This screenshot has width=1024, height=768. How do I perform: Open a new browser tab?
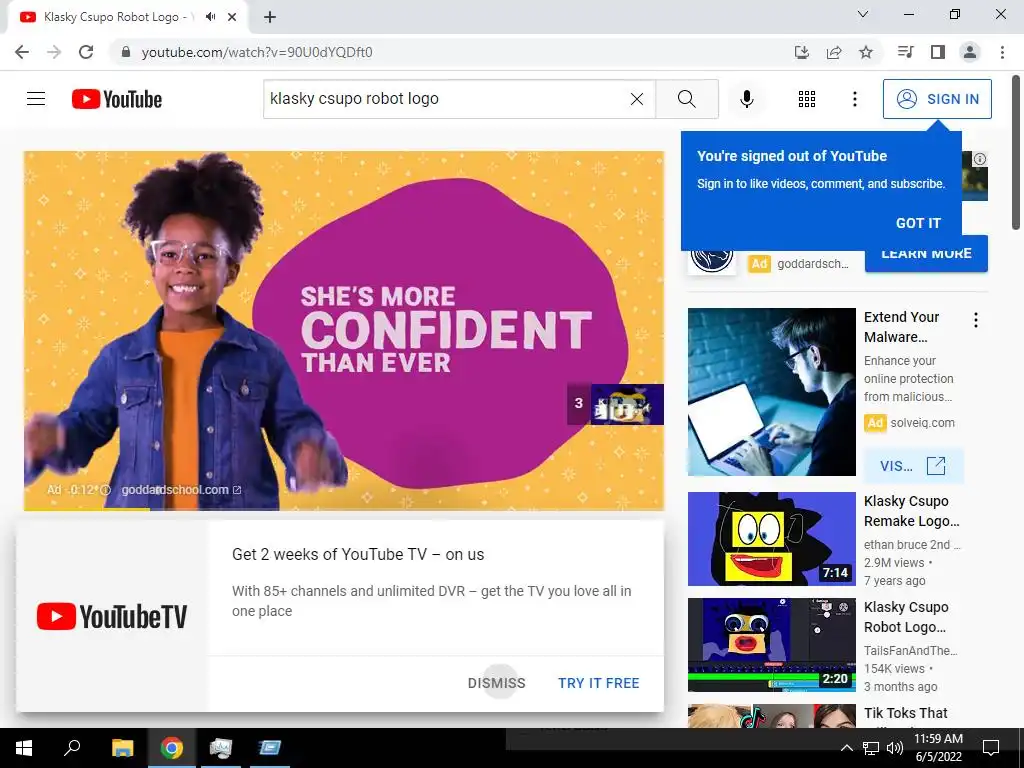point(270,17)
